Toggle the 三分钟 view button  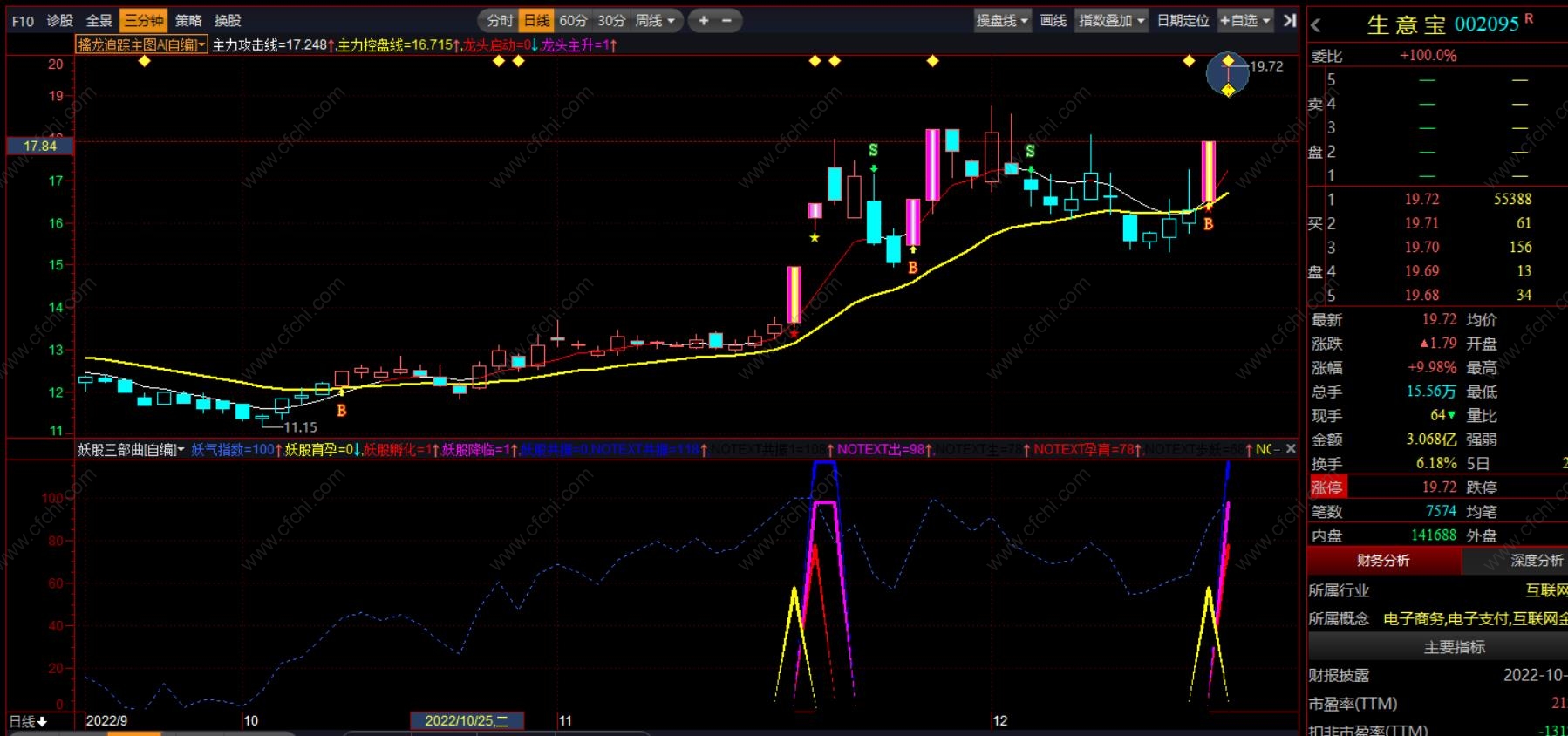(x=143, y=20)
